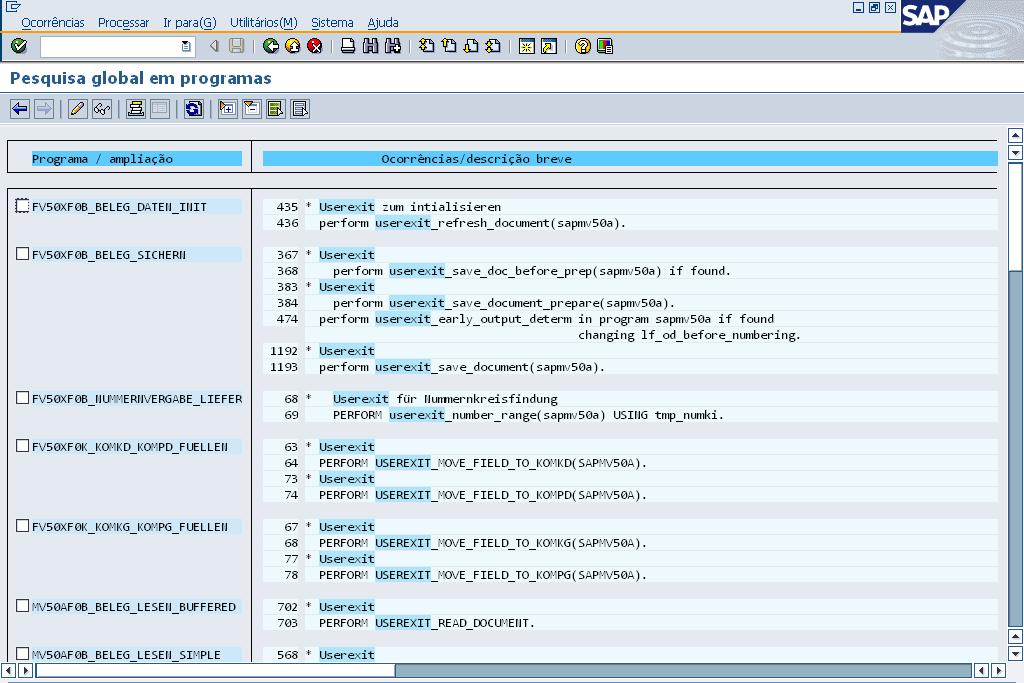Click the green Back arrow icon
The image size is (1024, 683).
point(271,46)
